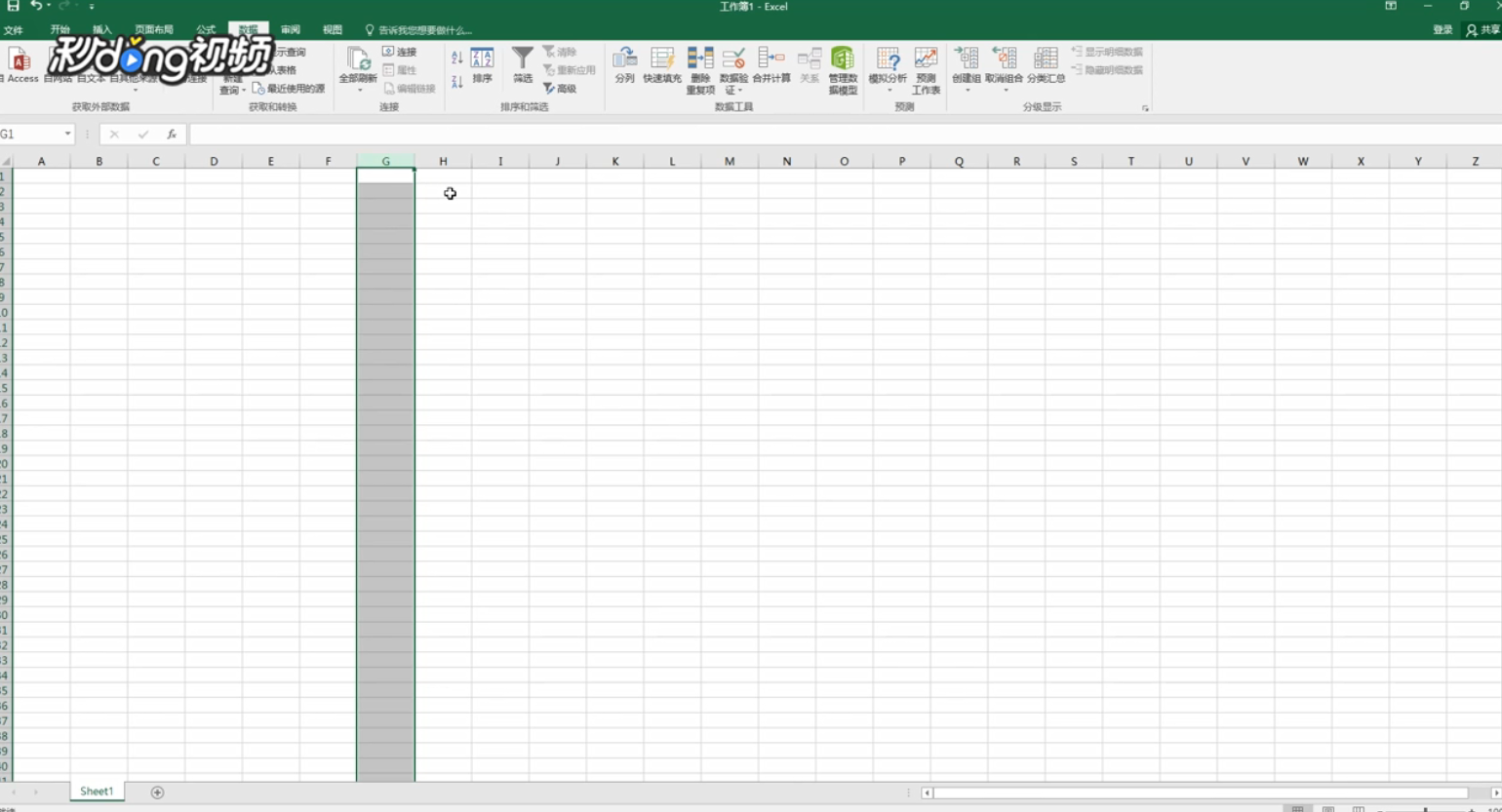Toggle the 筛选 filter funnel
The width and height of the screenshot is (1502, 812).
[x=523, y=65]
